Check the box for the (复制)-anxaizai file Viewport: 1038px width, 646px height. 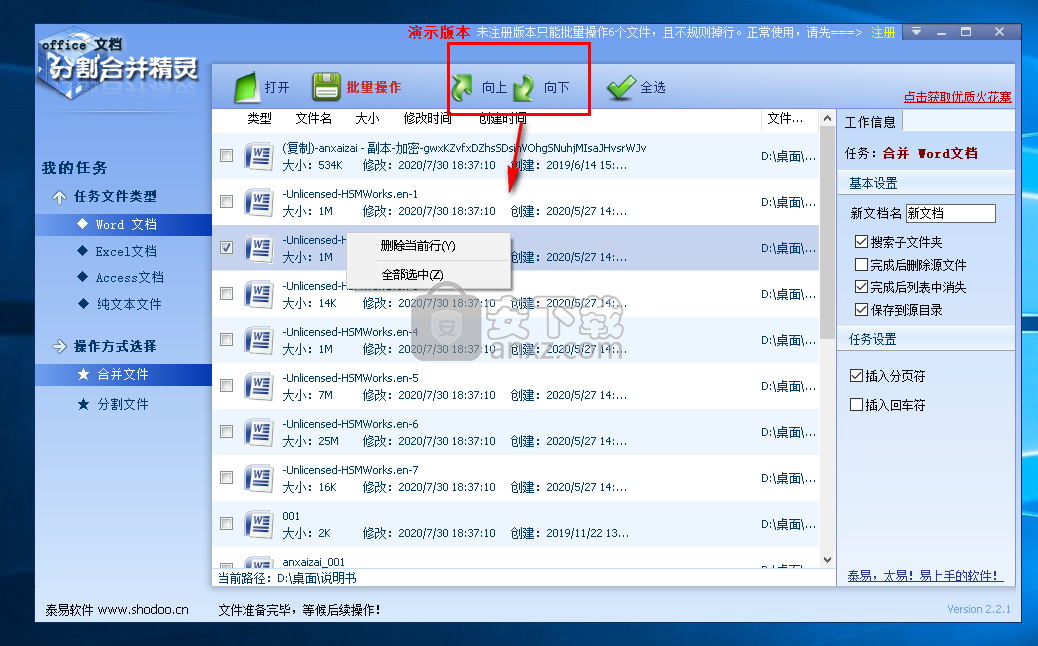click(226, 156)
